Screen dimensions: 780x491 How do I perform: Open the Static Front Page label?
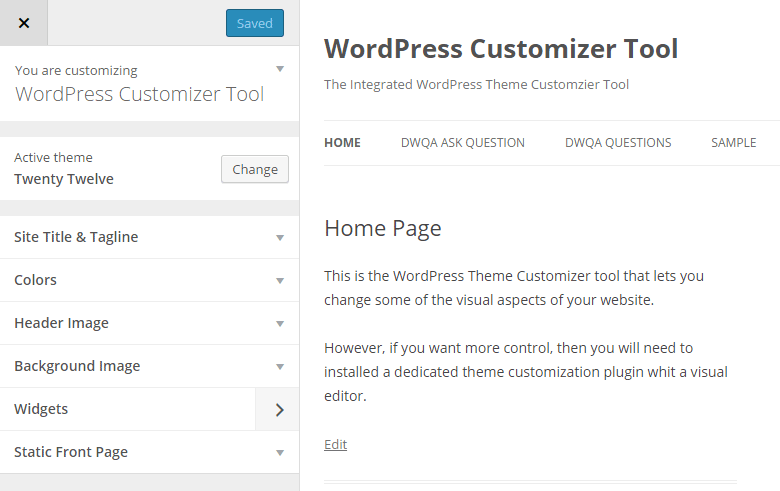(x=71, y=452)
